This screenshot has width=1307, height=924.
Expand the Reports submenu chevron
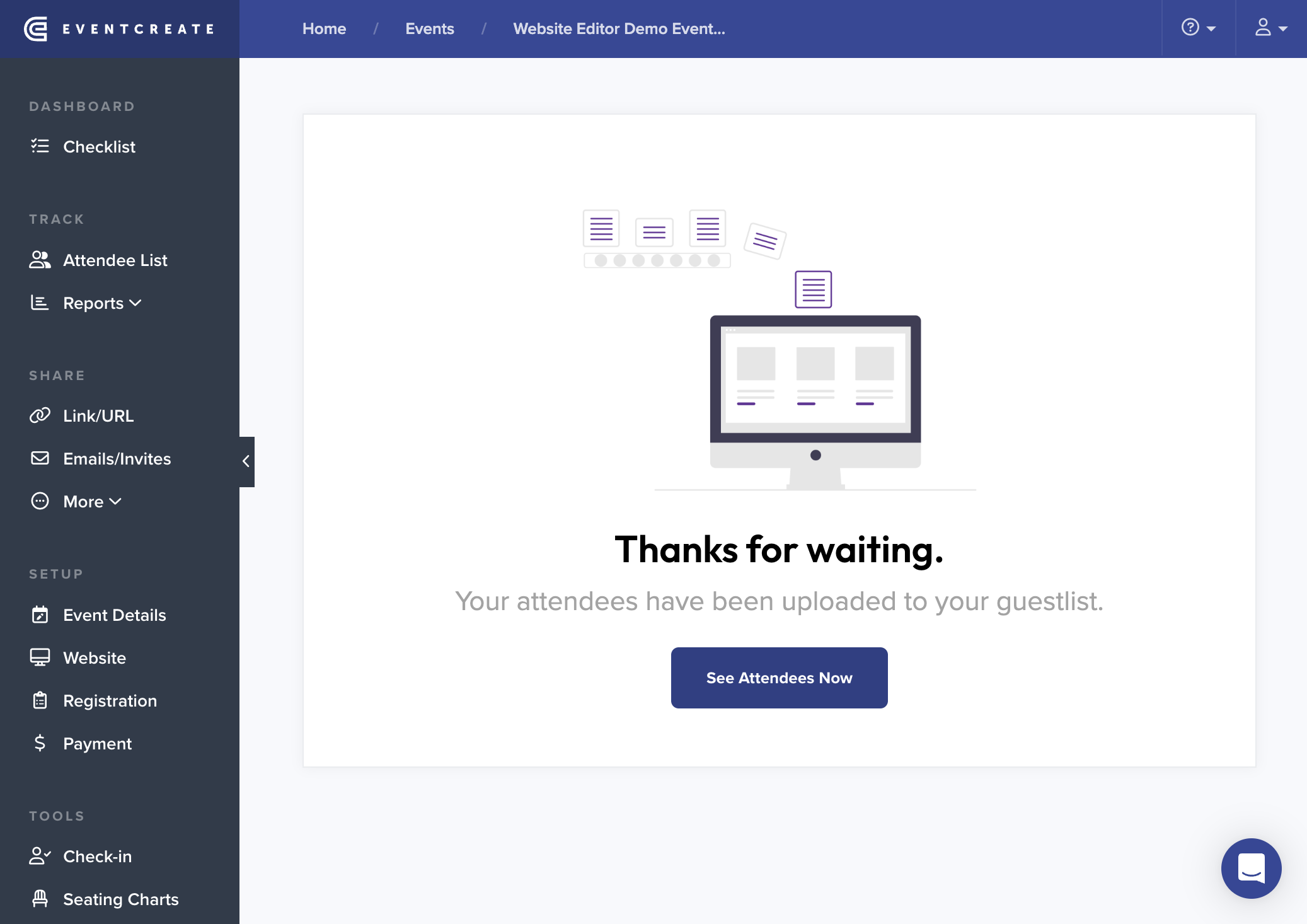[x=135, y=303]
